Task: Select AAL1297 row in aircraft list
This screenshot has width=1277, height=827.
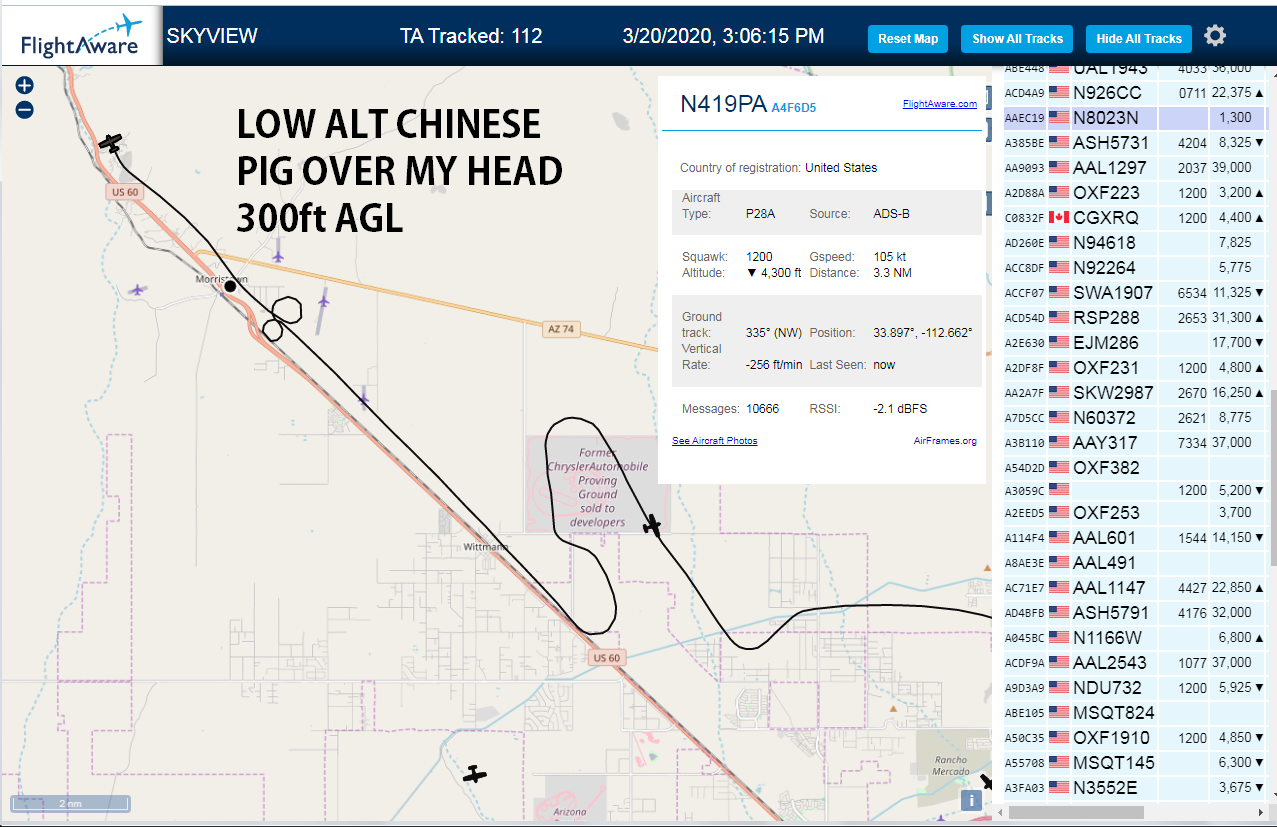Action: click(x=1136, y=168)
